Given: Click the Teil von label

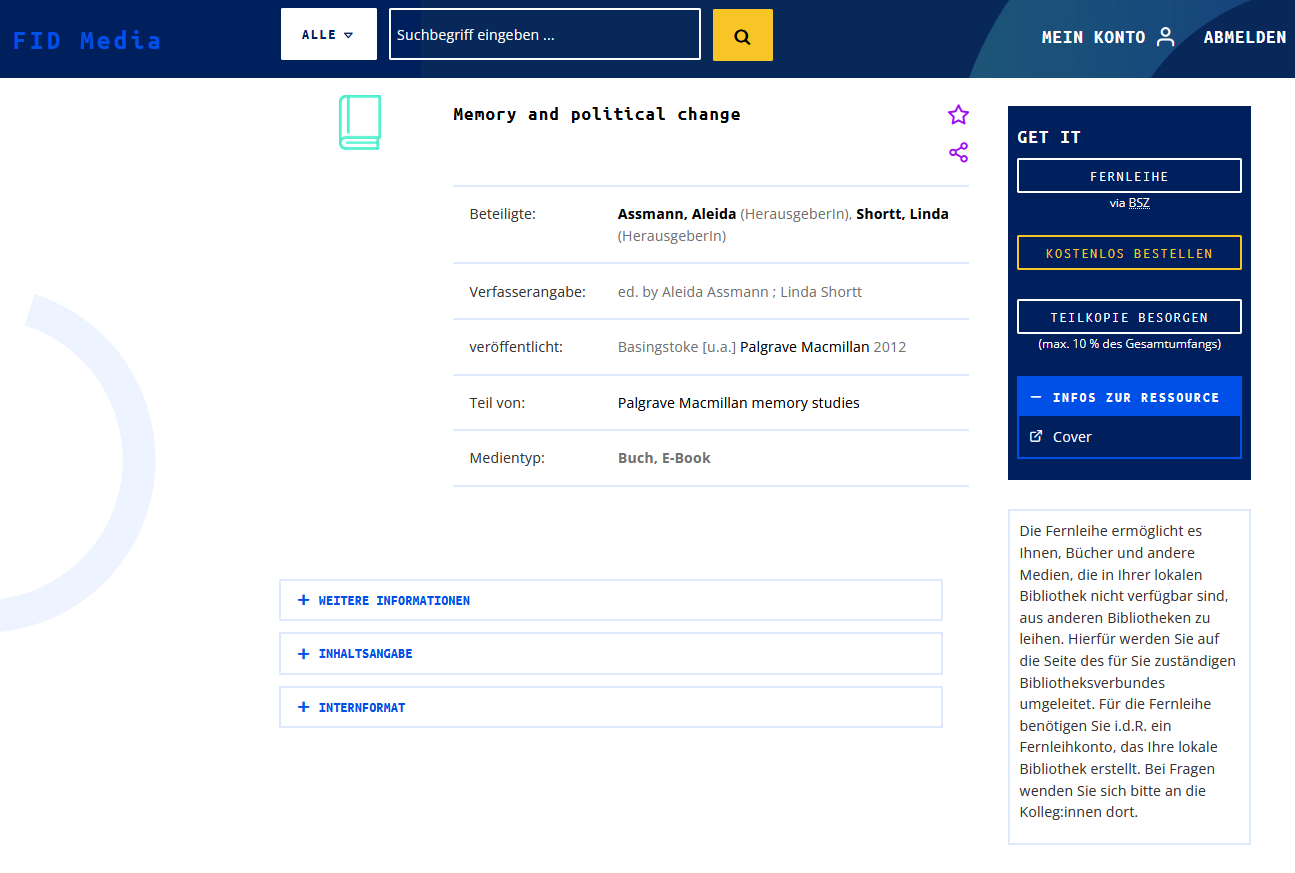Looking at the screenshot, I should (x=497, y=403).
